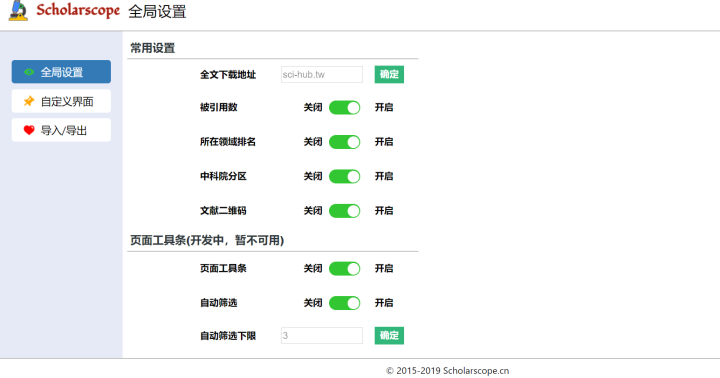Open the 全局设置 sidebar tab
This screenshot has width=720, height=378.
click(x=61, y=72)
